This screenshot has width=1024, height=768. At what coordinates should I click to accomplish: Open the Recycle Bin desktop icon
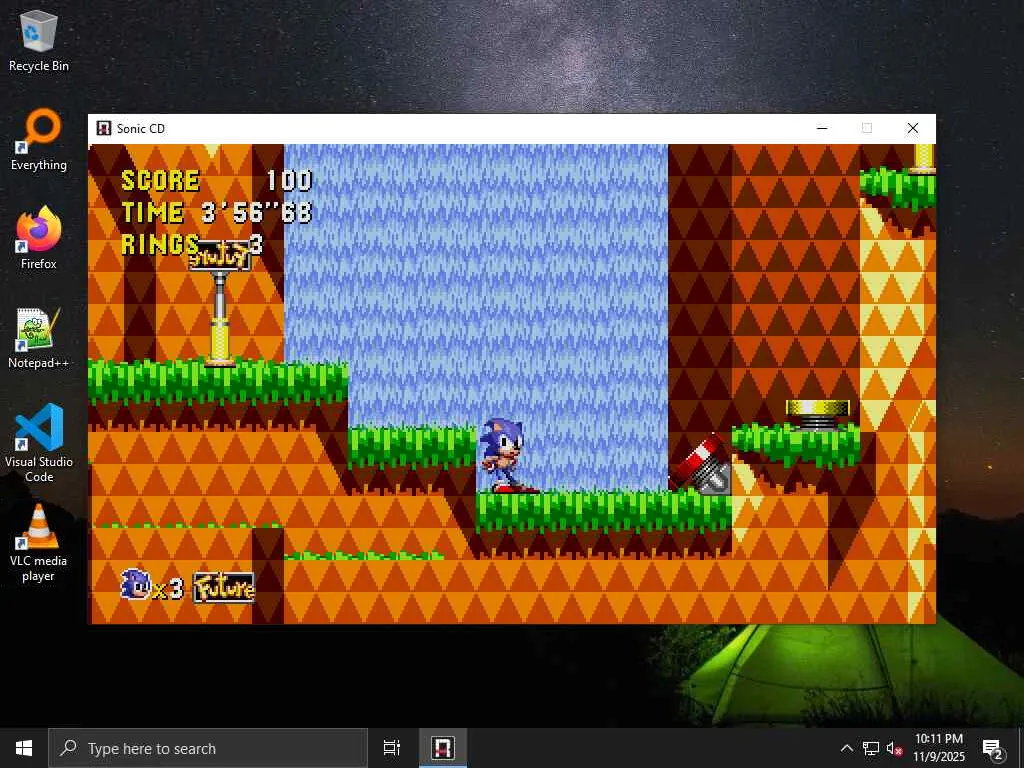pyautogui.click(x=39, y=40)
